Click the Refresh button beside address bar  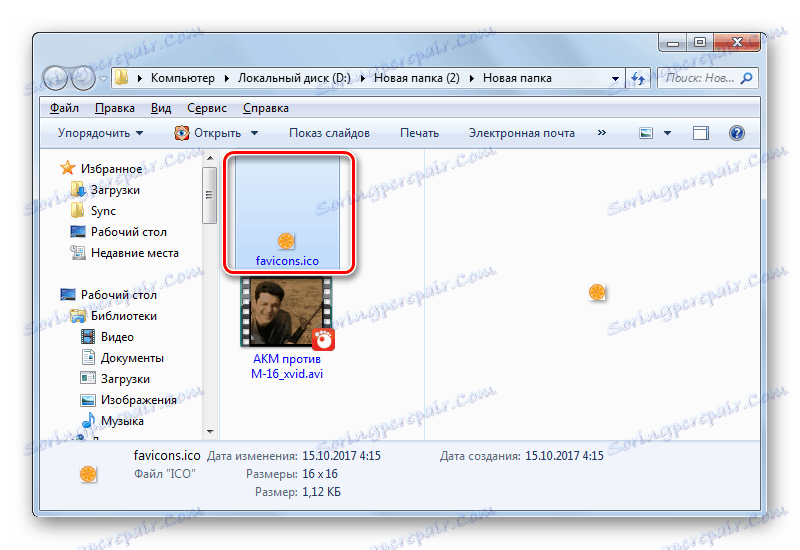[638, 78]
